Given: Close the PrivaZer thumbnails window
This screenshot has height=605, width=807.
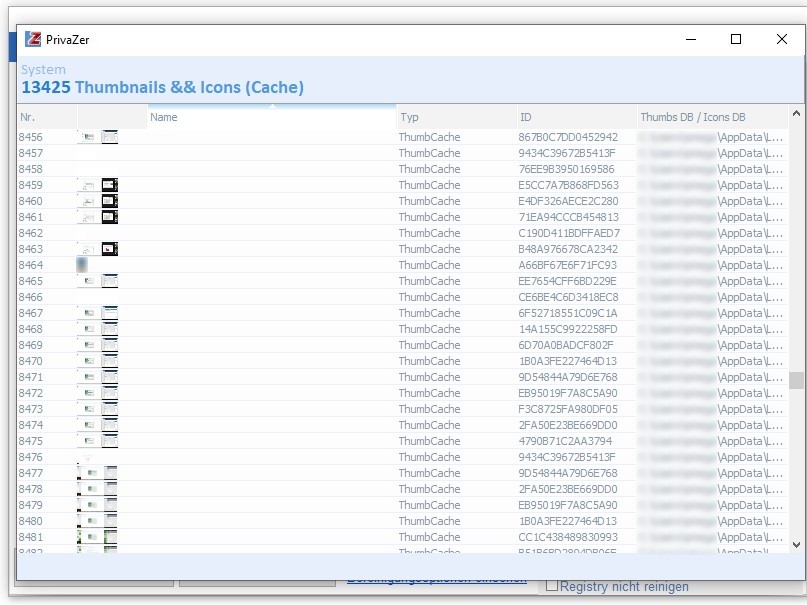Looking at the screenshot, I should coord(782,39).
